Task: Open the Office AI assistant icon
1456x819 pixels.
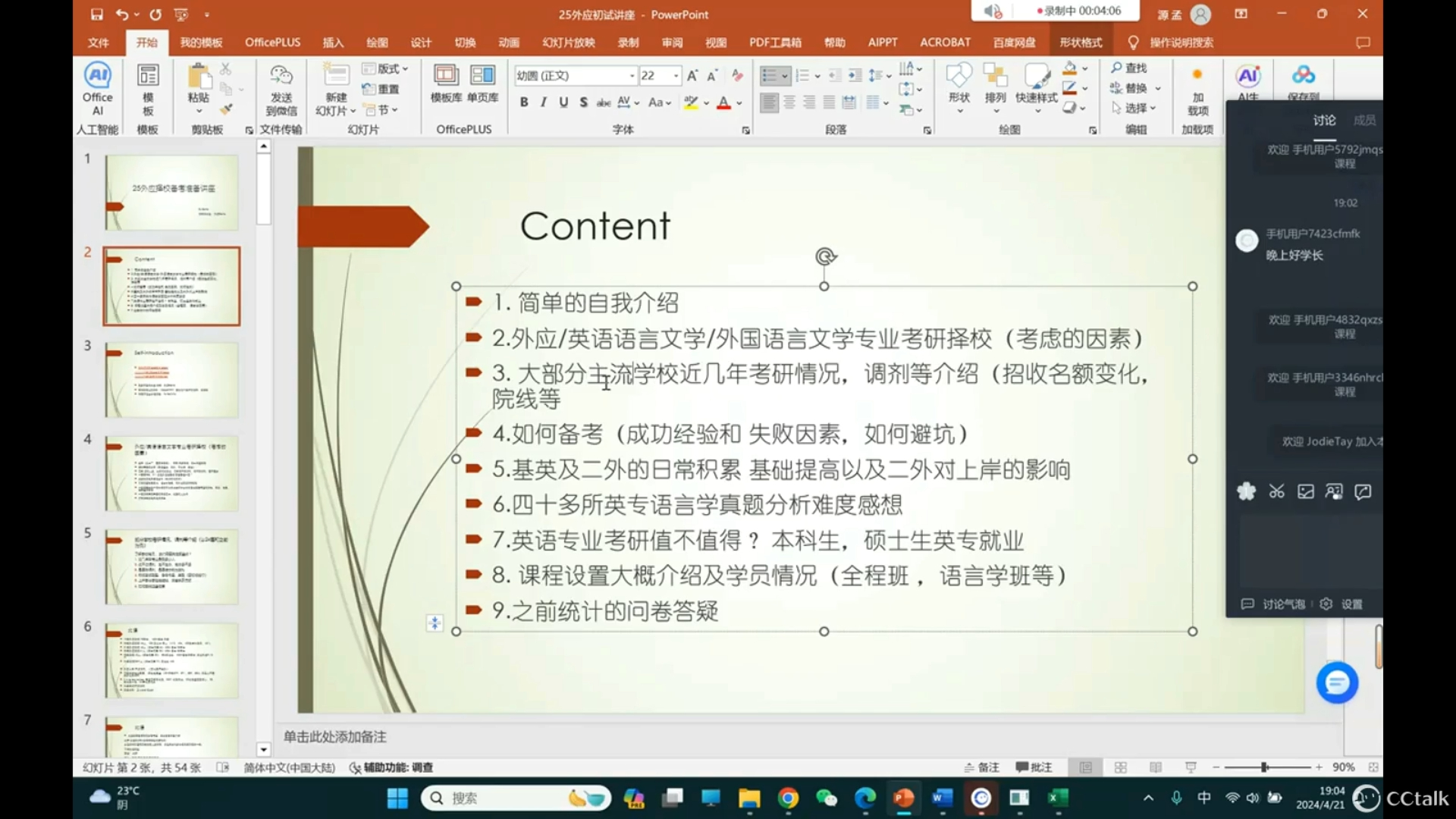Action: [98, 76]
